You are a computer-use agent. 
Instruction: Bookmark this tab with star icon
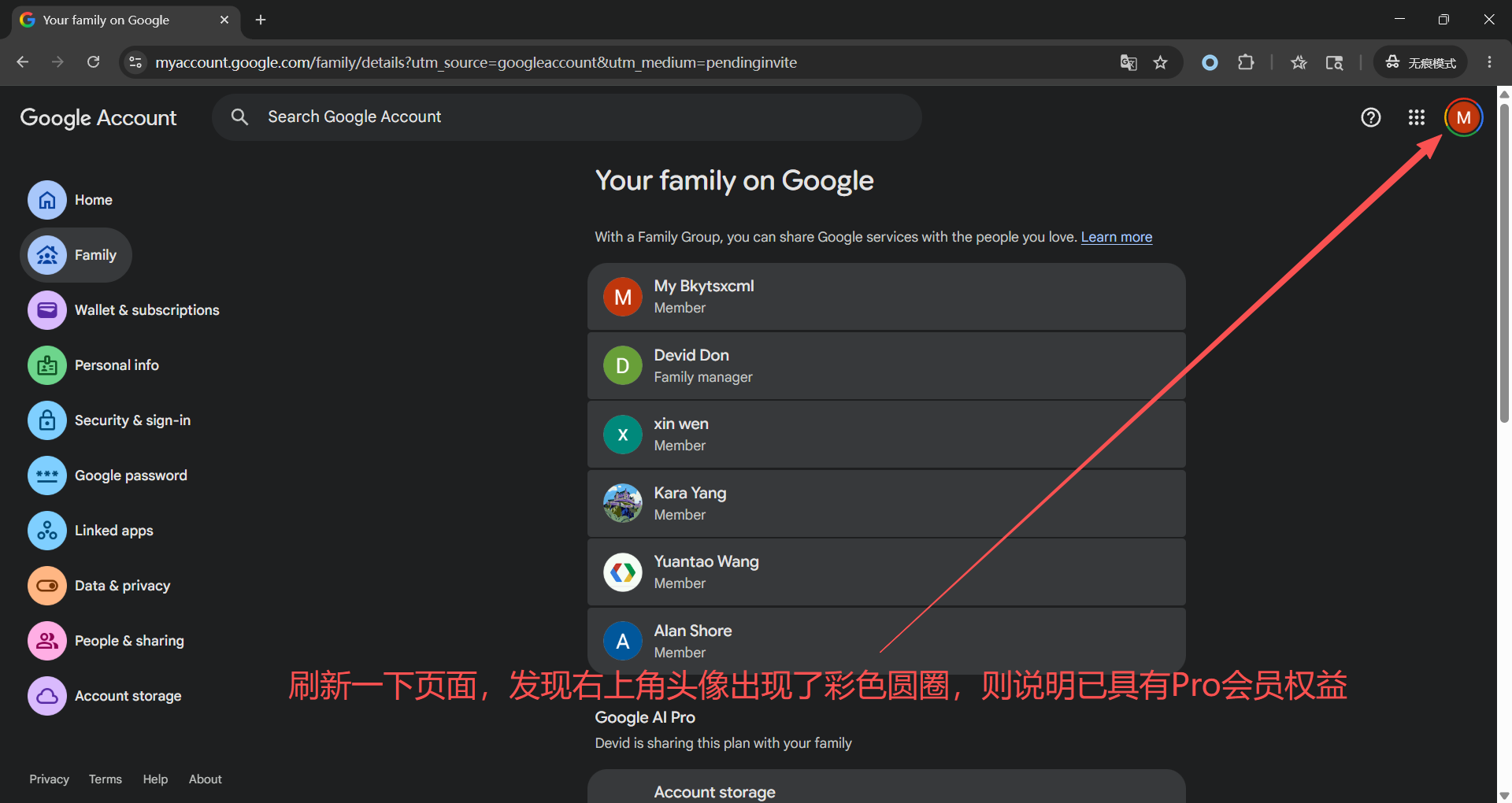[x=1160, y=62]
